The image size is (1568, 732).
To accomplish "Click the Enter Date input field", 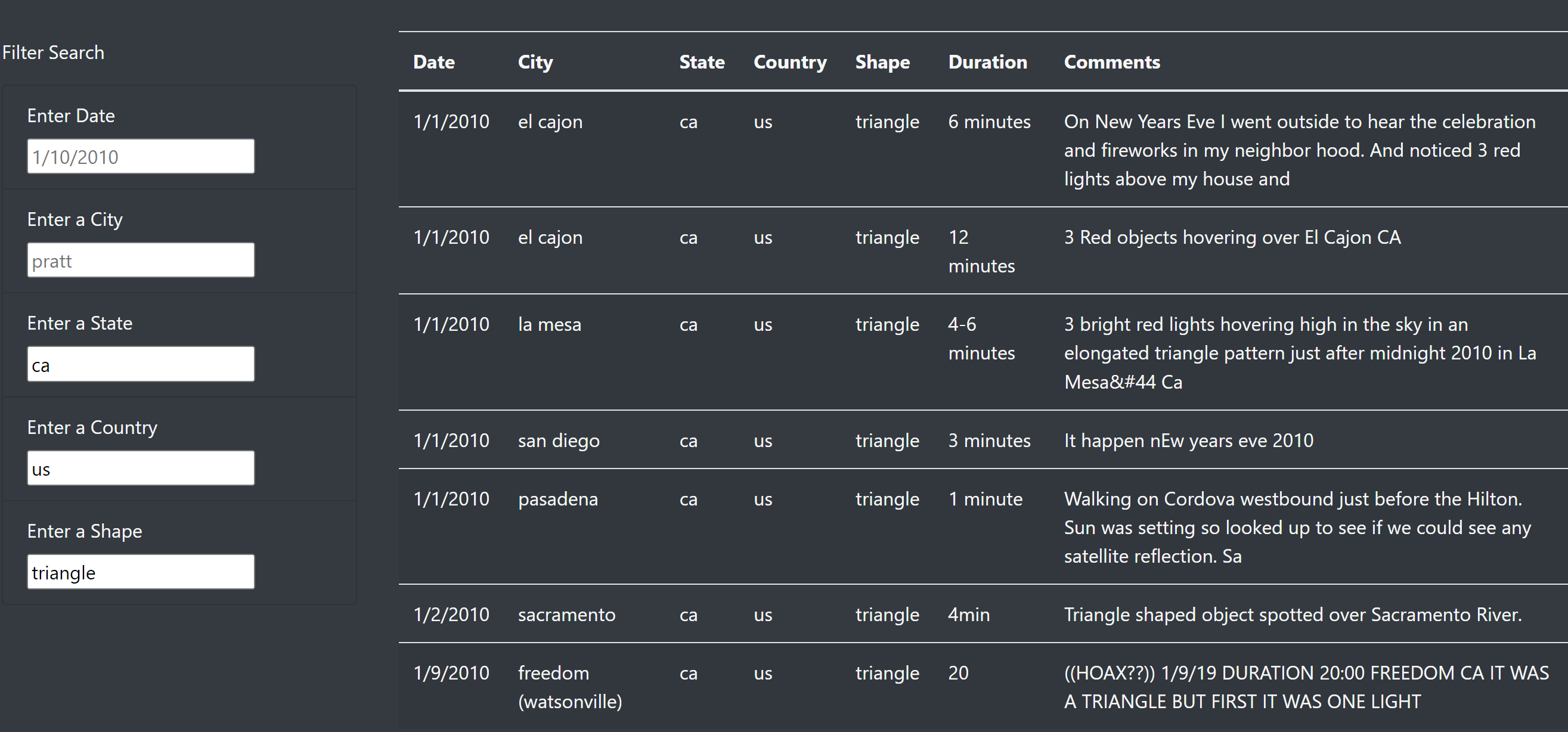I will pyautogui.click(x=141, y=156).
